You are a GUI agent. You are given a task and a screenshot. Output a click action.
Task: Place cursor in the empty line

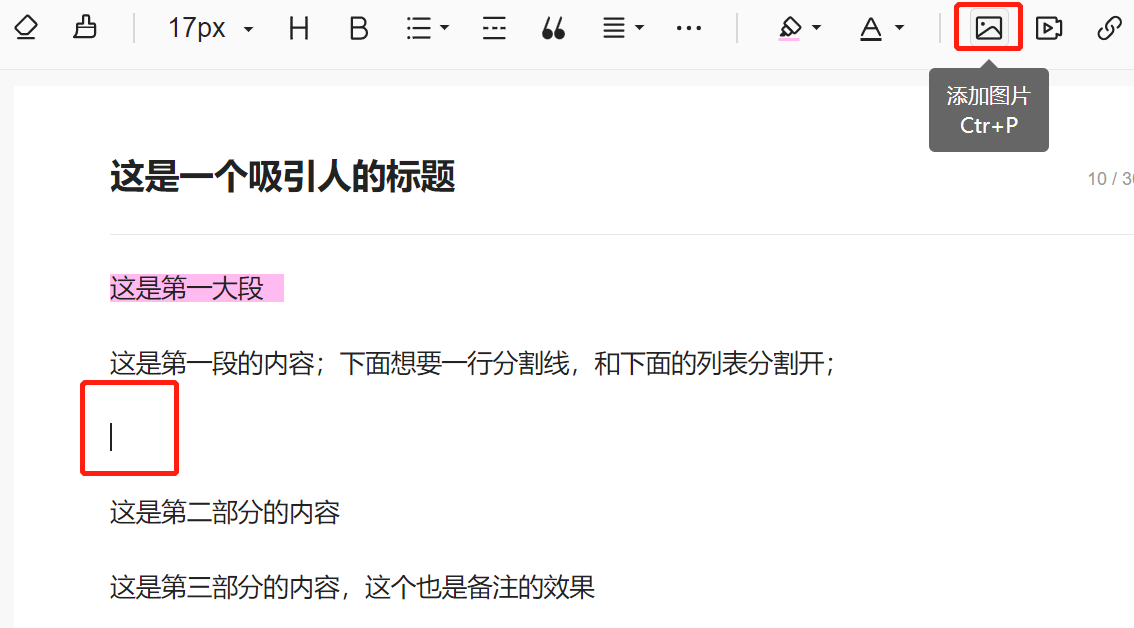pos(111,437)
